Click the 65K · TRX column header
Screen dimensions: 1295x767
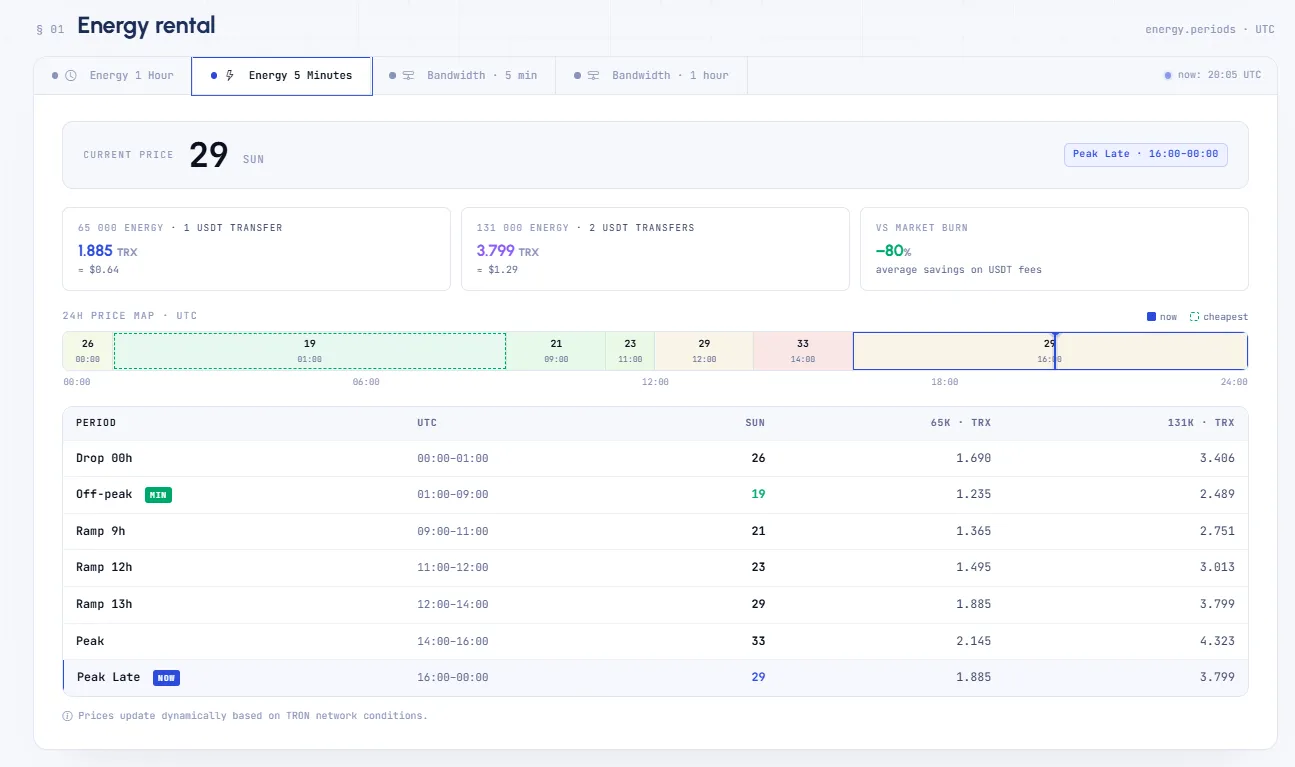click(961, 423)
